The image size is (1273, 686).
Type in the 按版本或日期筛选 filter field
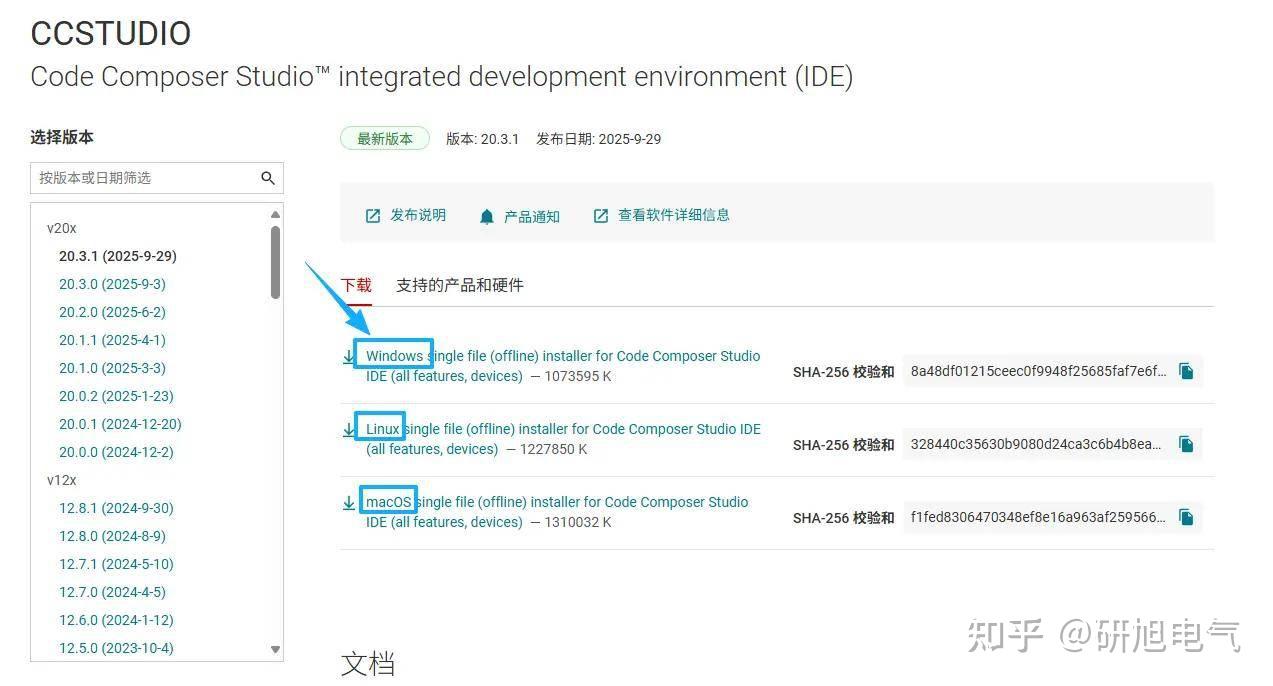coord(145,178)
